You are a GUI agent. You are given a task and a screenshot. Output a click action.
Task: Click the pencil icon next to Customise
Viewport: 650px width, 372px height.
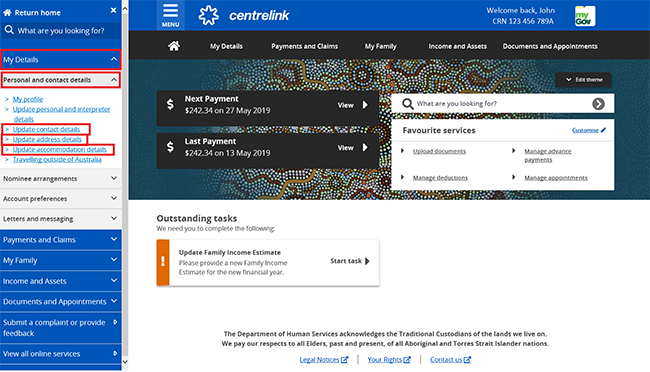604,130
